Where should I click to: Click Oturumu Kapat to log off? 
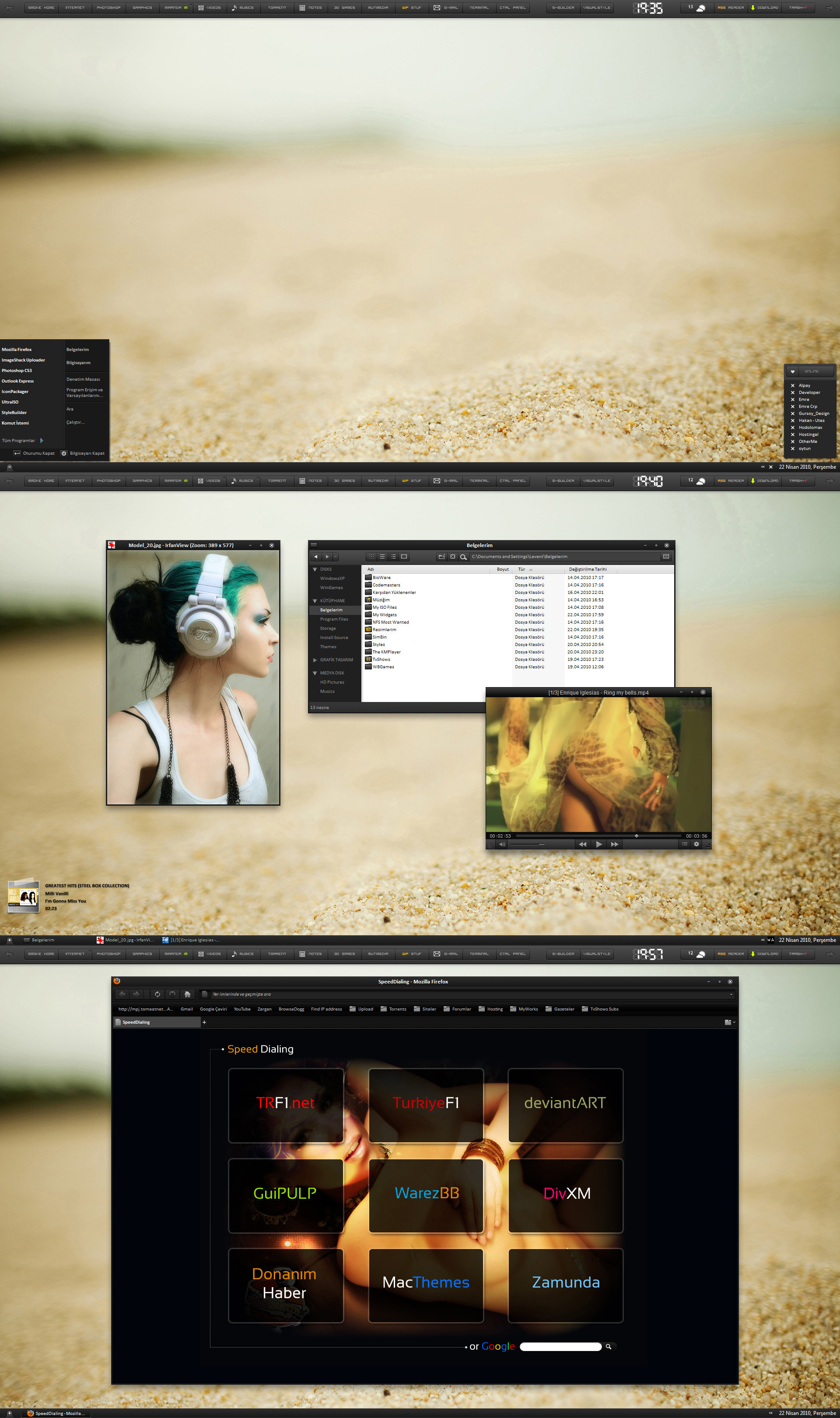pyautogui.click(x=35, y=453)
